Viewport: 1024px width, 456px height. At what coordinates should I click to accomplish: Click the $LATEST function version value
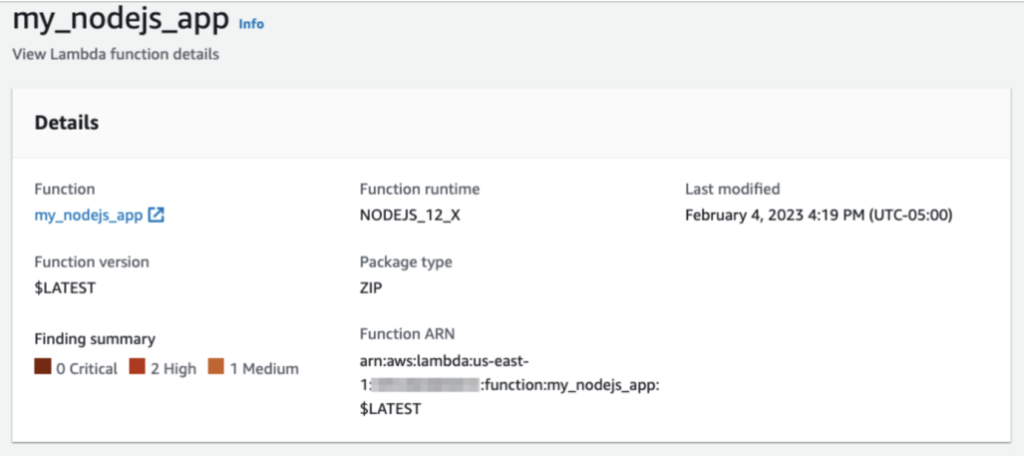tap(65, 287)
